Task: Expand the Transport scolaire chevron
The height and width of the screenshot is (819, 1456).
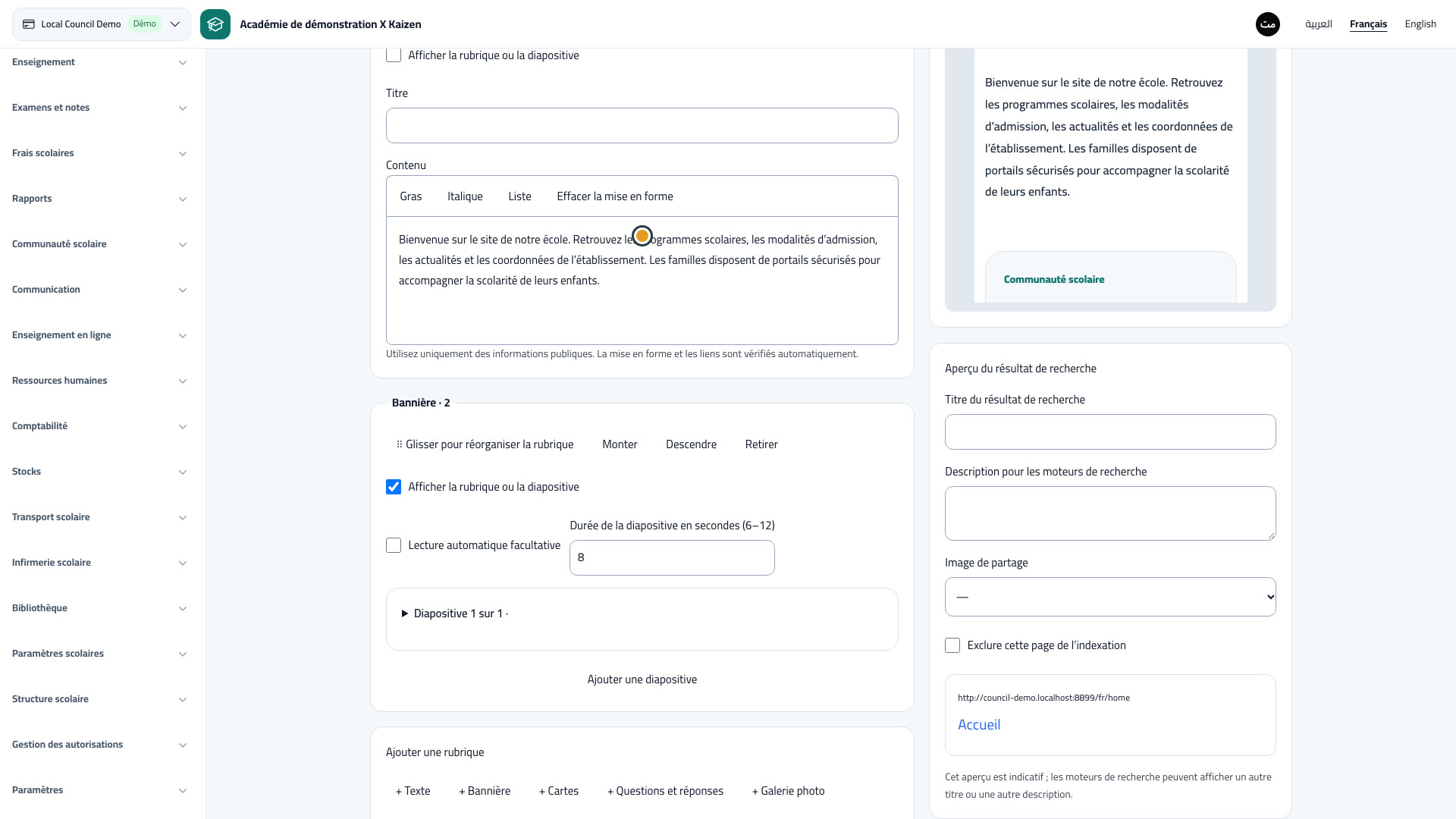Action: click(183, 518)
